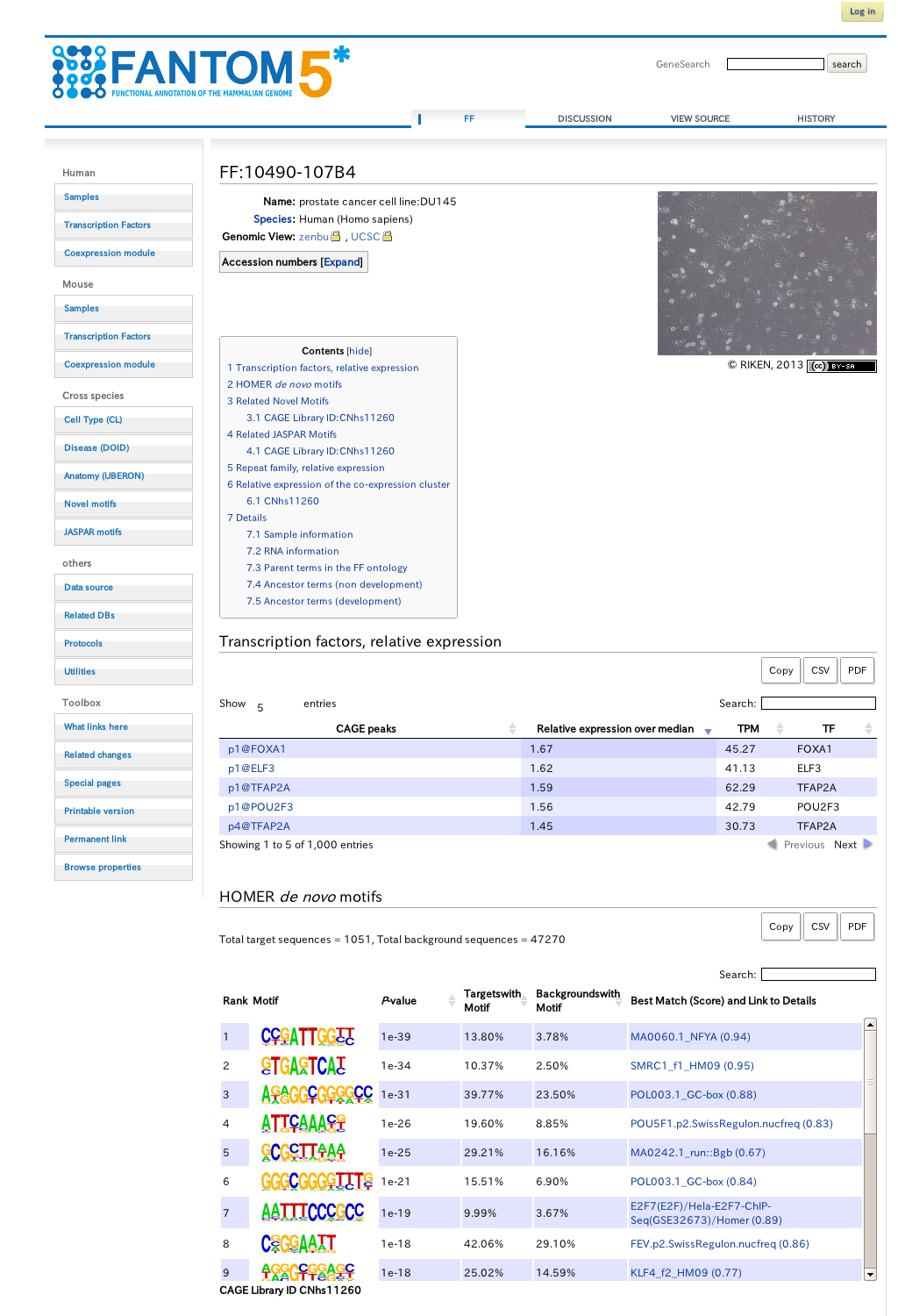
Task: Switch to the FF tab
Action: point(469,118)
